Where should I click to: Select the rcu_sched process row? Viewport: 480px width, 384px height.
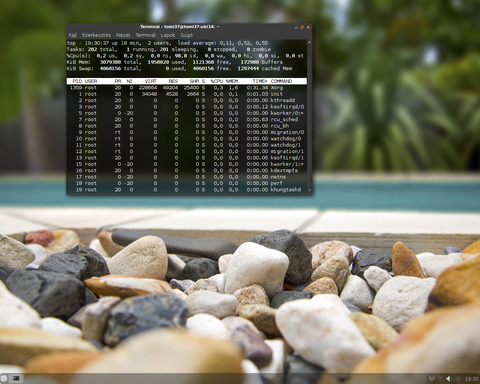click(x=187, y=119)
